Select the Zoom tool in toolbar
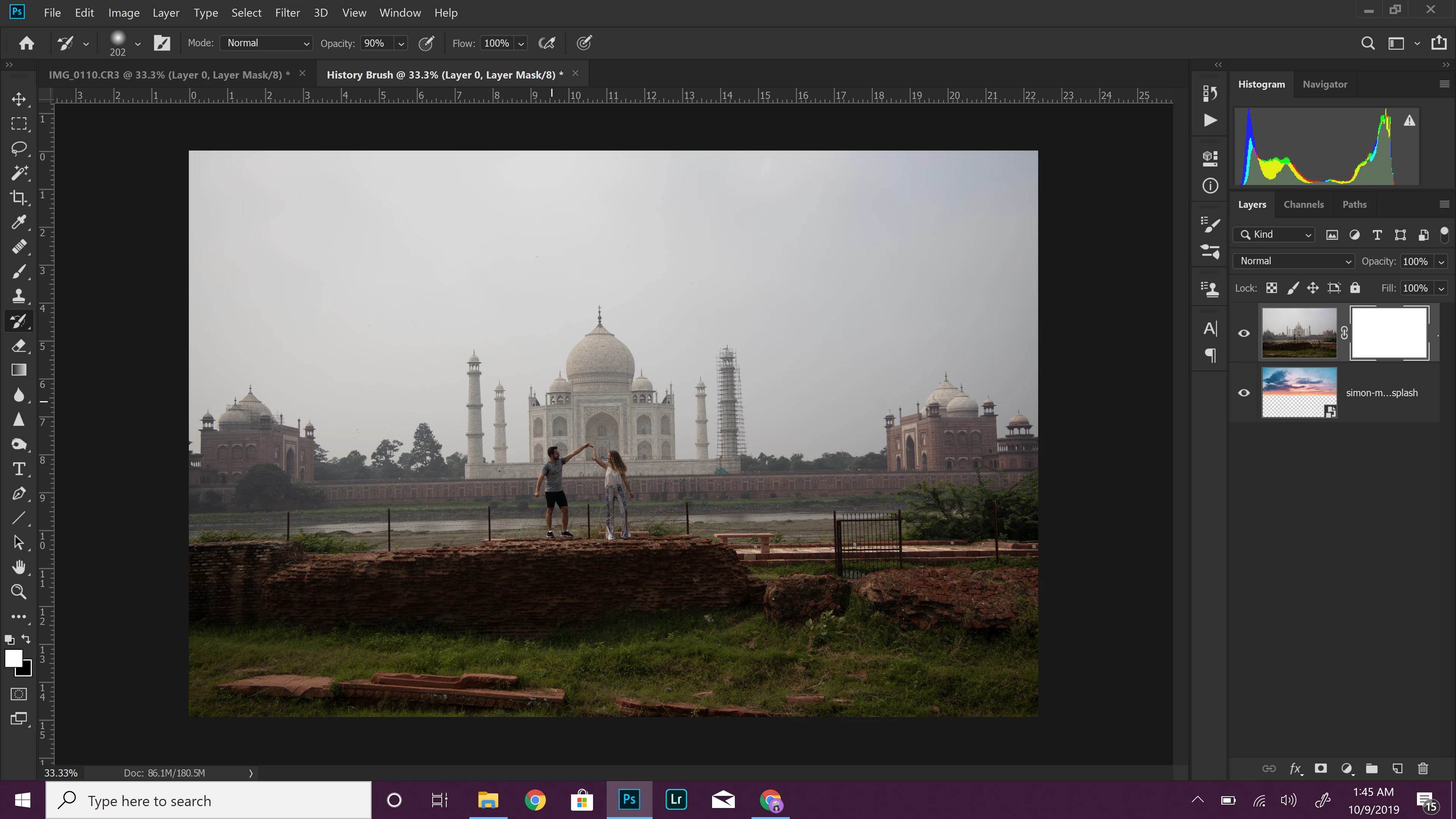Screen dimensions: 1456x819 (x=19, y=592)
